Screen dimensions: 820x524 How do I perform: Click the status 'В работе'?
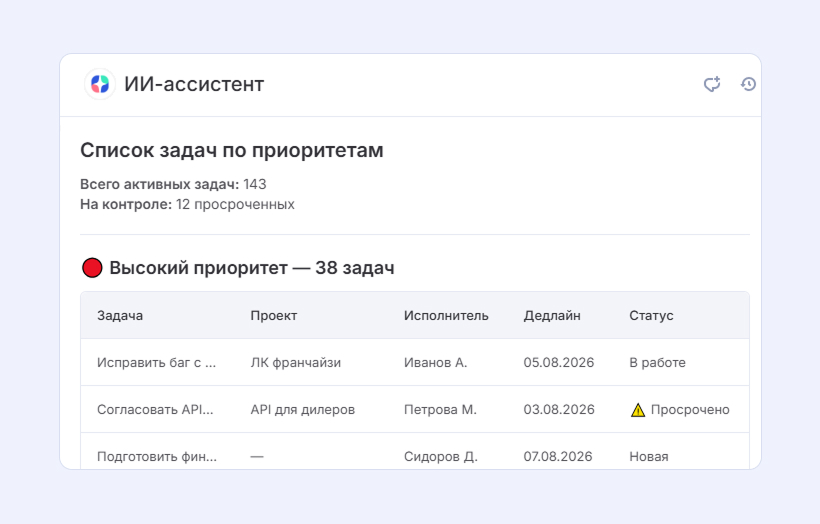coord(657,362)
